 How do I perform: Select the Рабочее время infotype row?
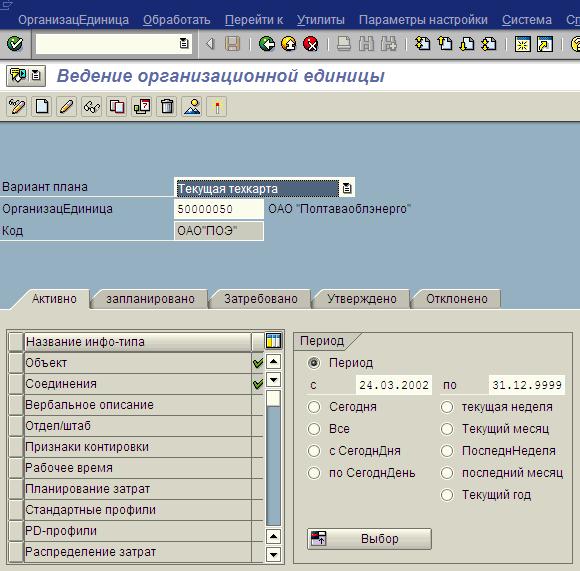pos(136,468)
